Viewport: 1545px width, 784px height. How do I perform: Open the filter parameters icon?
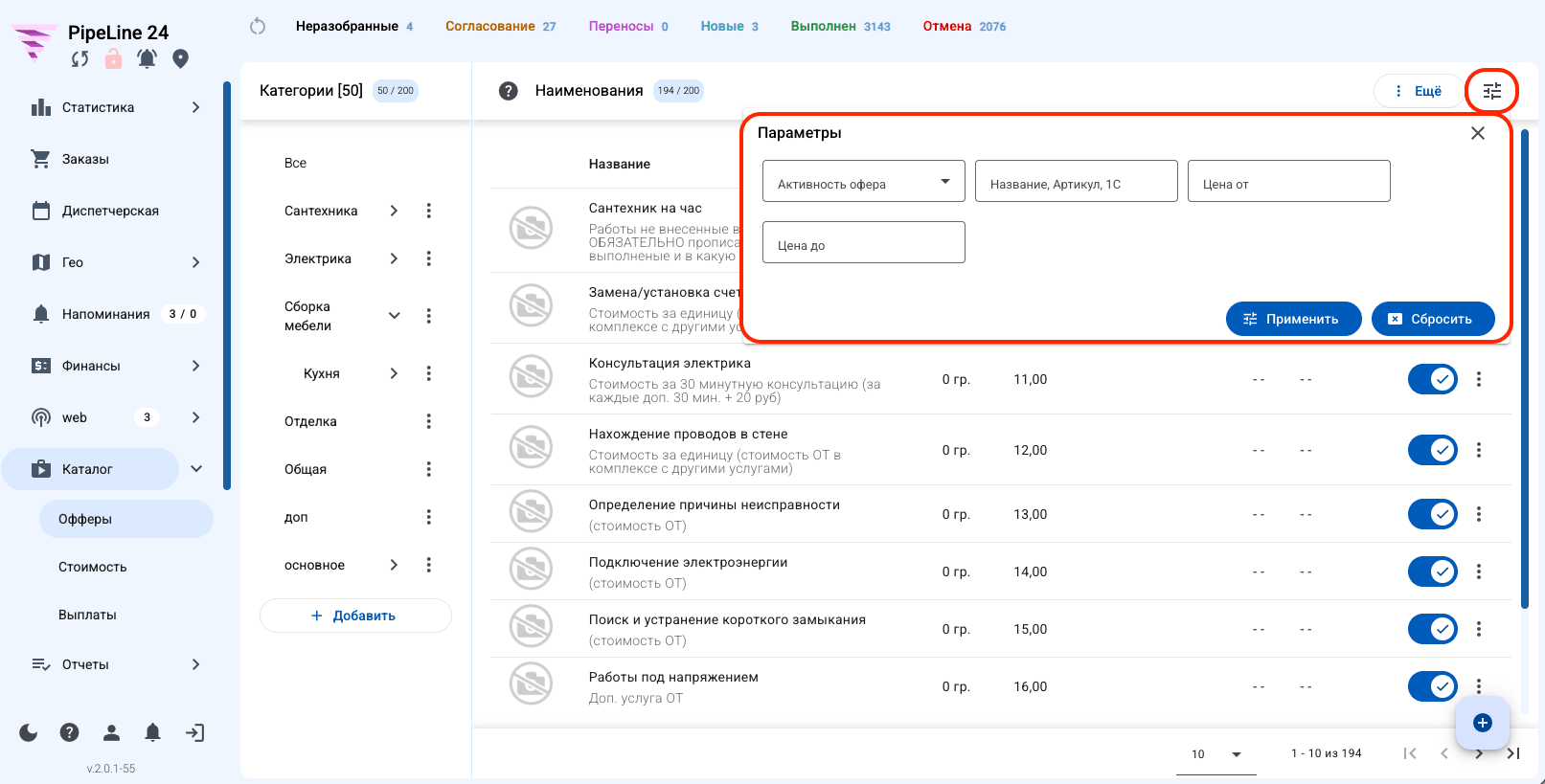[1491, 91]
